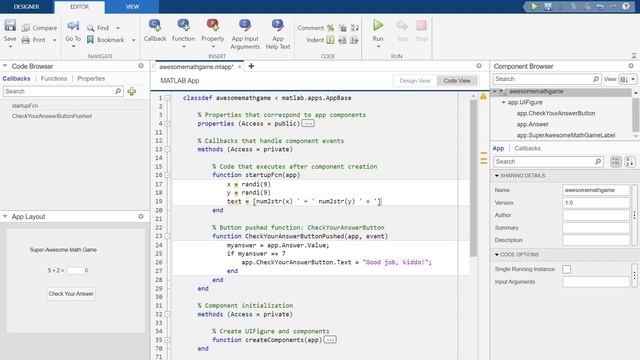Collapse the Code Options section
640x360 pixels.
click(497, 254)
